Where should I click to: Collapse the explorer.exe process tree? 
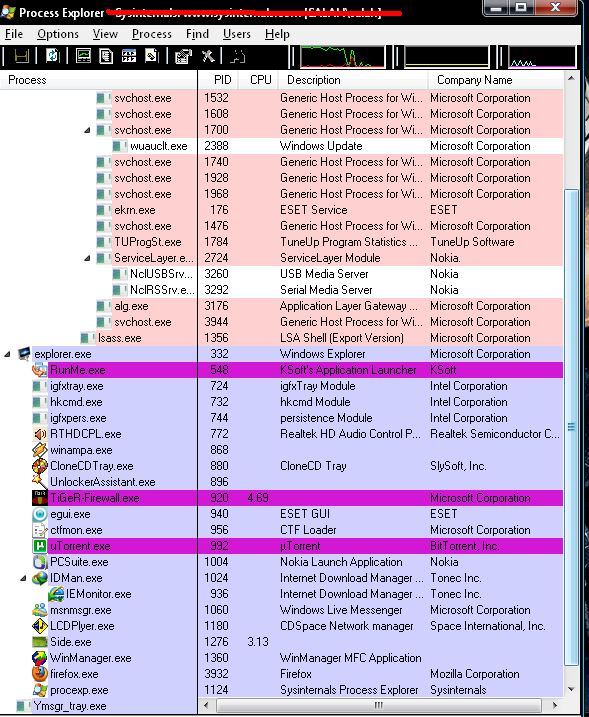[7, 354]
